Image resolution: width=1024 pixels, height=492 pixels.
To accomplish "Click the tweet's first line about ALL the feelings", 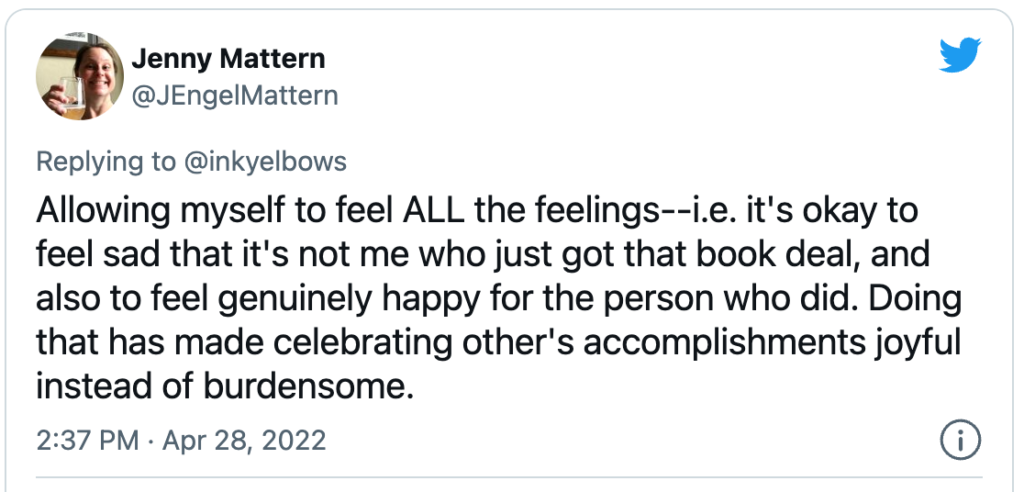I will pyautogui.click(x=477, y=211).
